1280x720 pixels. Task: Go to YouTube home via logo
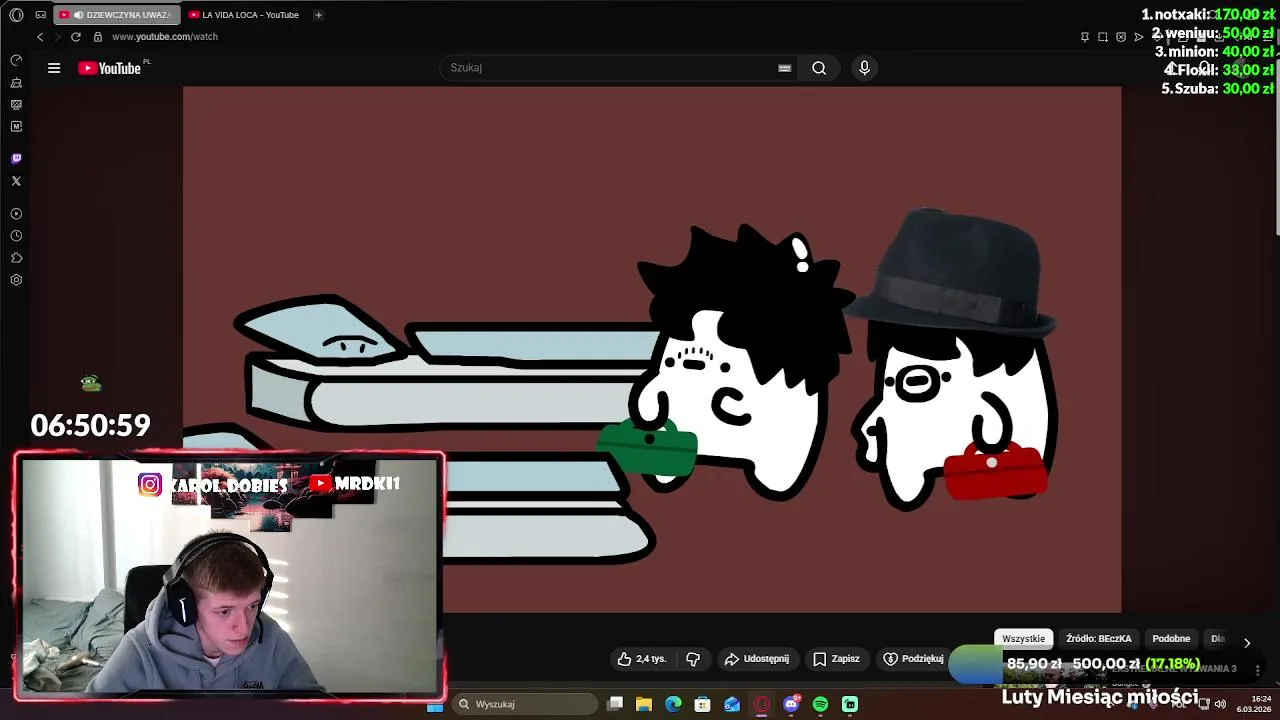110,68
